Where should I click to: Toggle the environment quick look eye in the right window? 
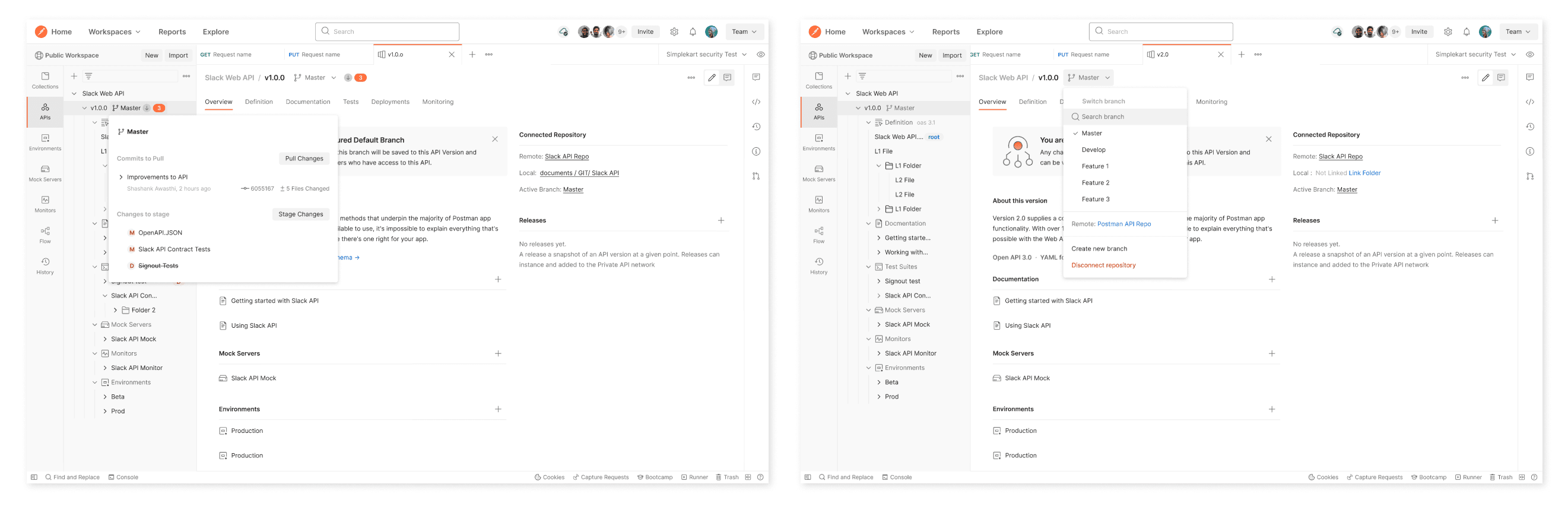pyautogui.click(x=1529, y=54)
